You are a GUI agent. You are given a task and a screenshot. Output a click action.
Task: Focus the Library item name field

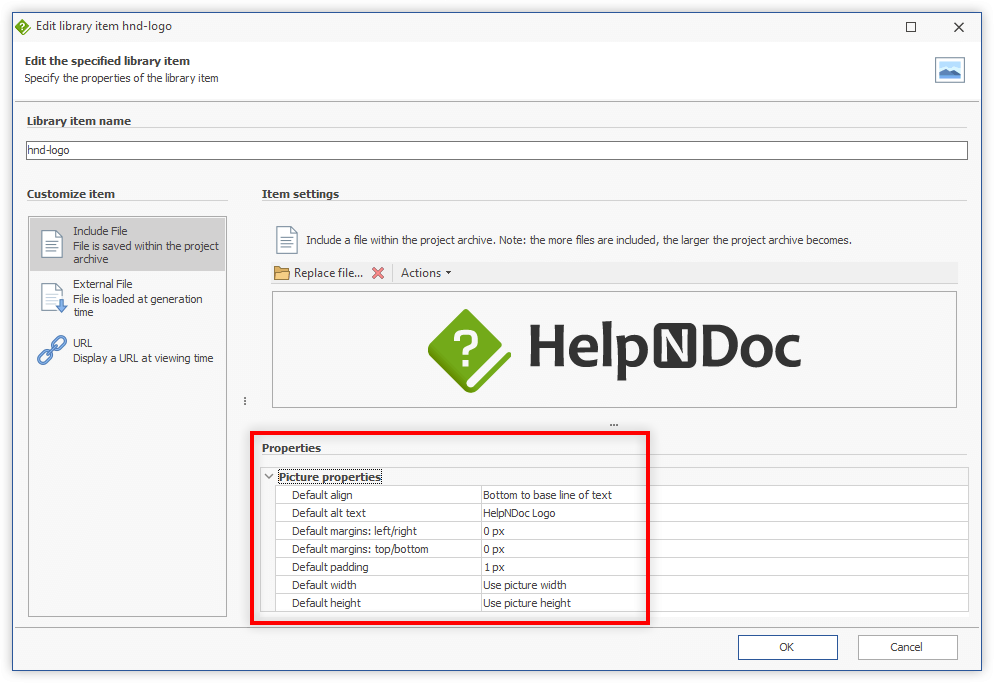point(497,150)
